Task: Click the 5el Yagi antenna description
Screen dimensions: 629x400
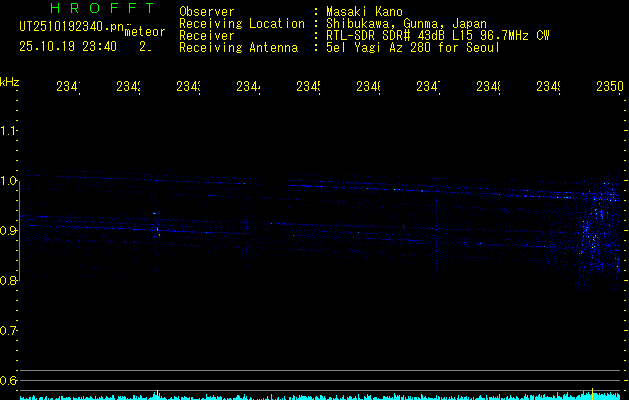Action: 411,47
